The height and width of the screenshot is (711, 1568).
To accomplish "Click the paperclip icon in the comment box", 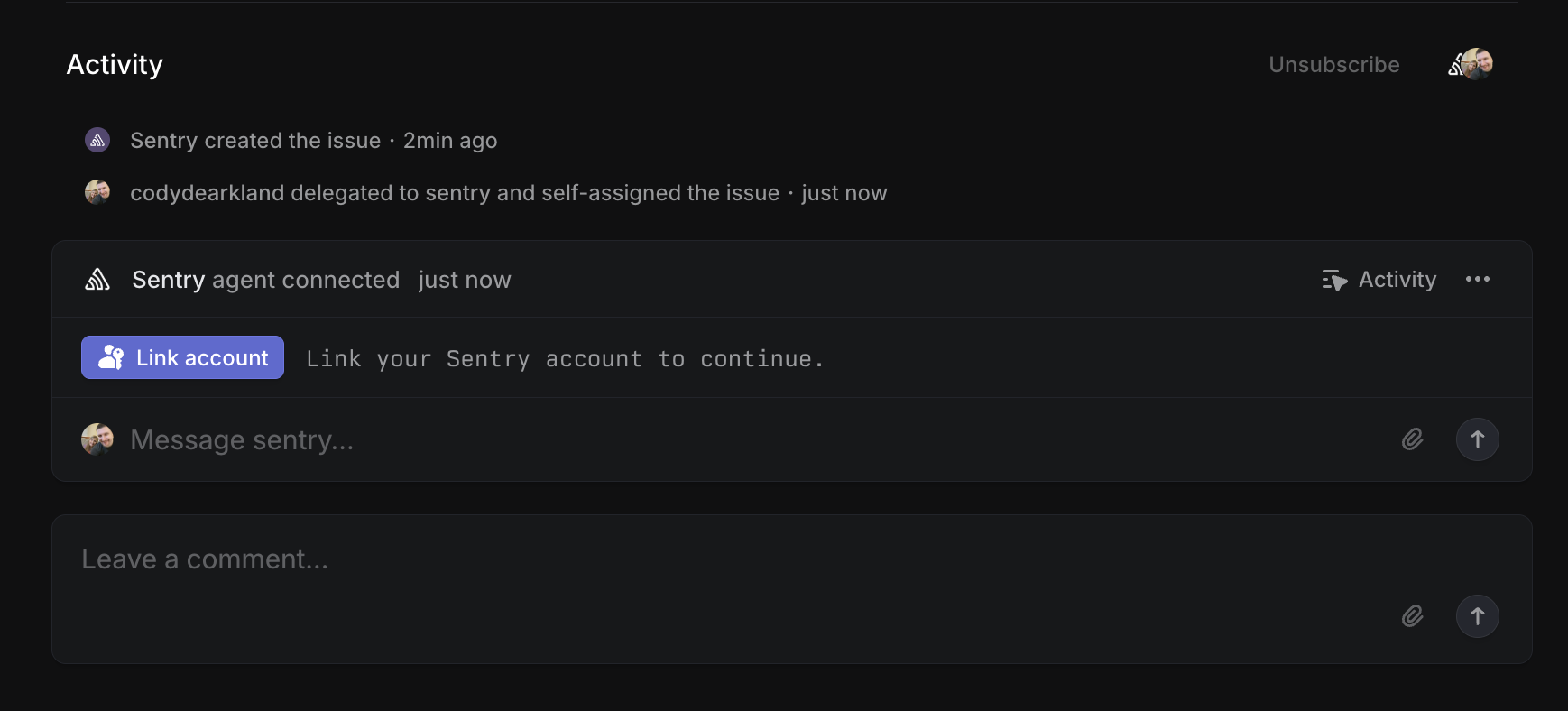I will [1413, 616].
